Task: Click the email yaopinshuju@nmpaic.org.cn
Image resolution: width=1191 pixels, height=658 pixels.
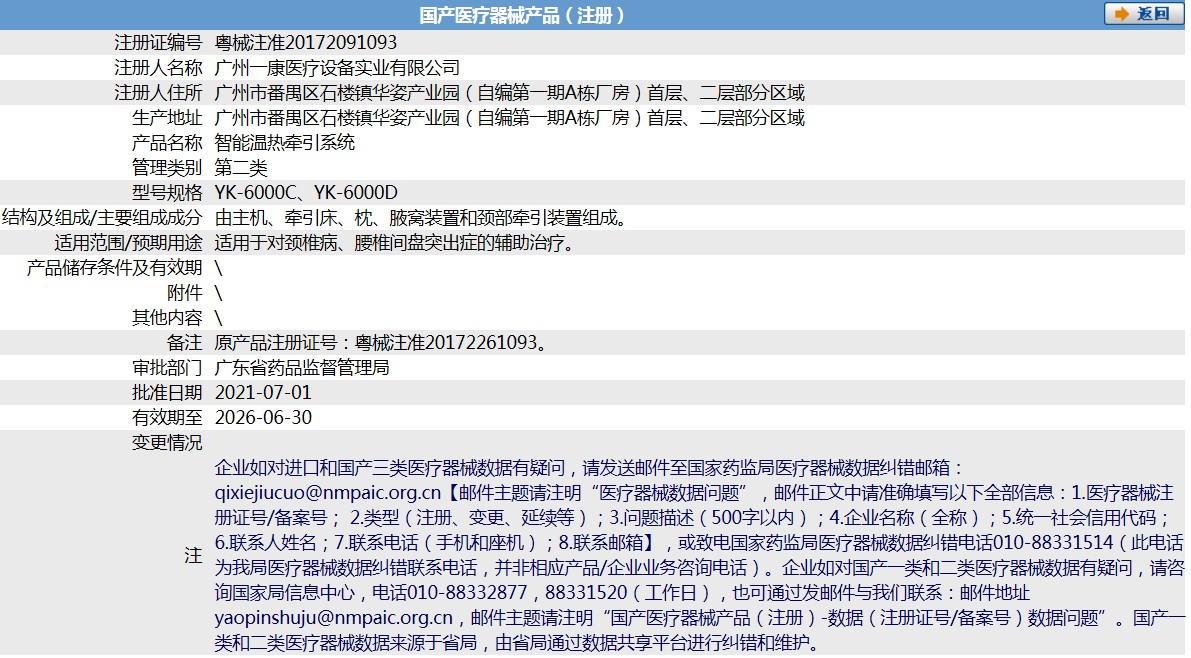Action: coord(333,618)
